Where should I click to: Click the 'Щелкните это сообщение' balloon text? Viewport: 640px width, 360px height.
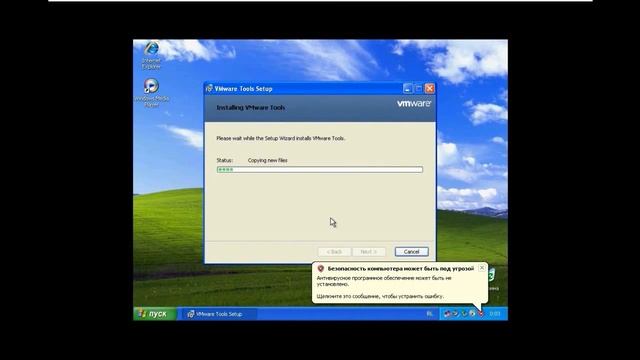tap(380, 296)
